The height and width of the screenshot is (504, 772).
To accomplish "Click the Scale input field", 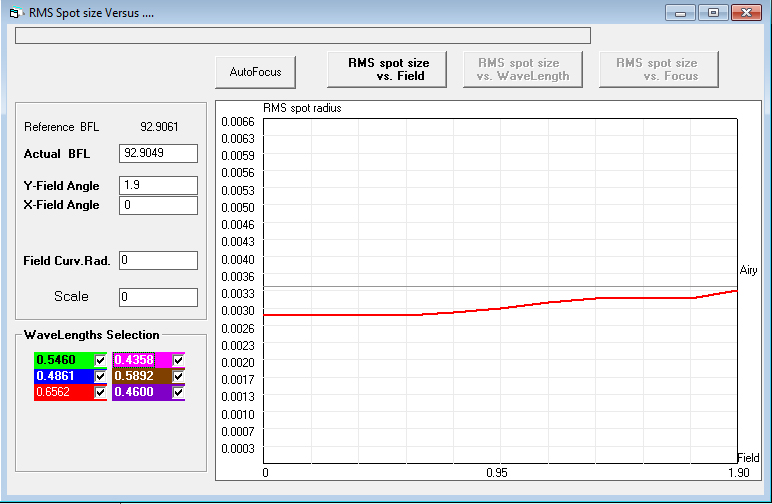I will pos(159,297).
